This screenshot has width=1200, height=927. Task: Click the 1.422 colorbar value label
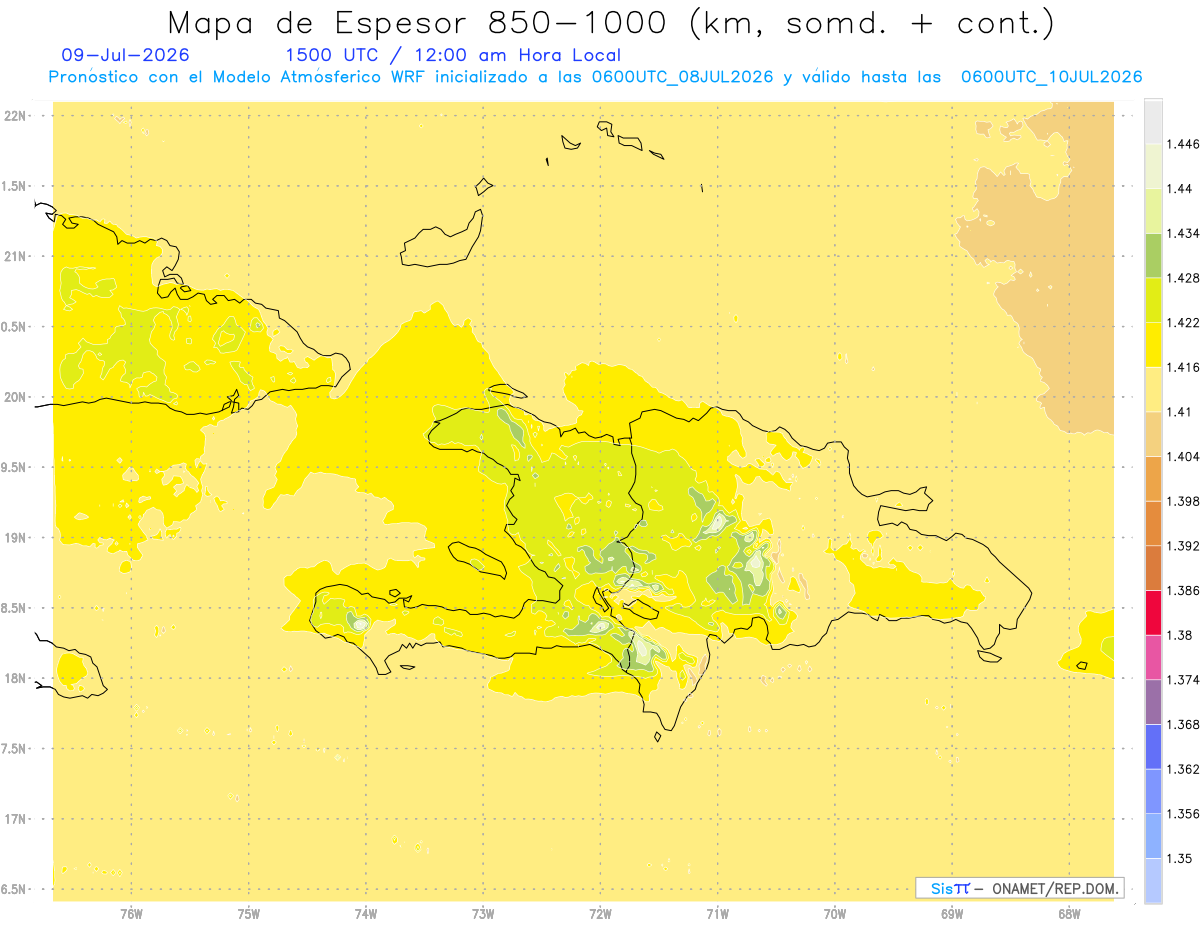click(1183, 323)
